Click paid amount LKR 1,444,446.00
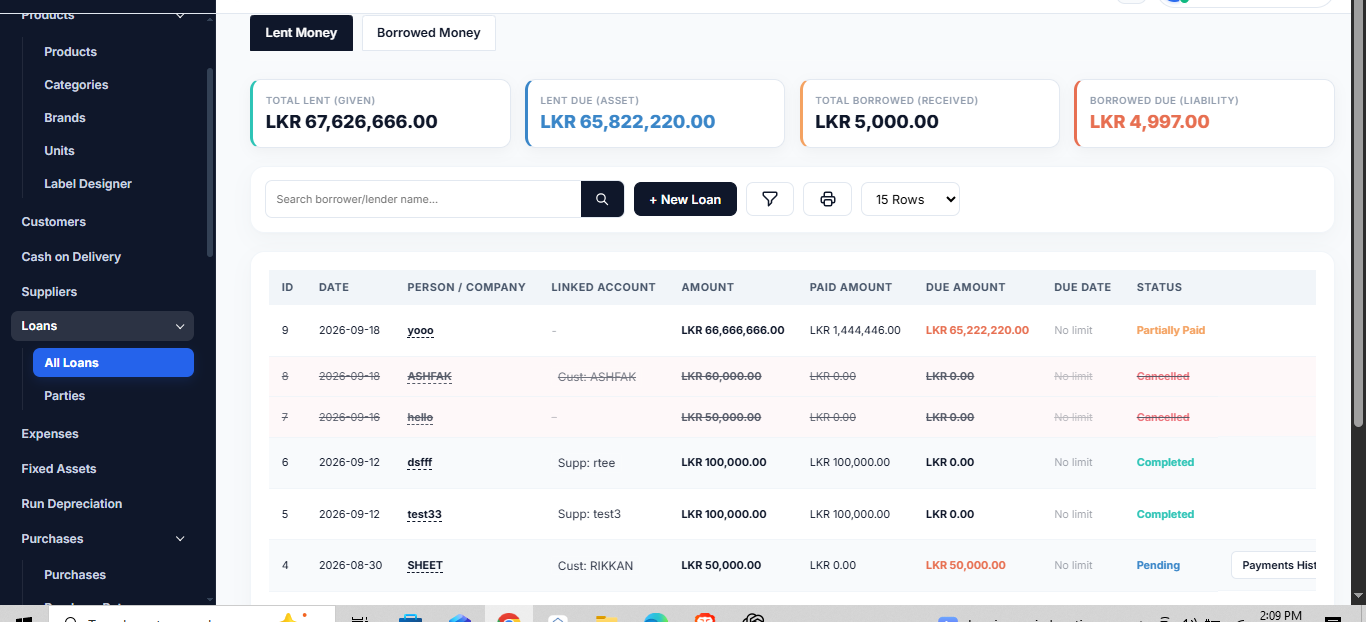The image size is (1366, 622). [855, 330]
